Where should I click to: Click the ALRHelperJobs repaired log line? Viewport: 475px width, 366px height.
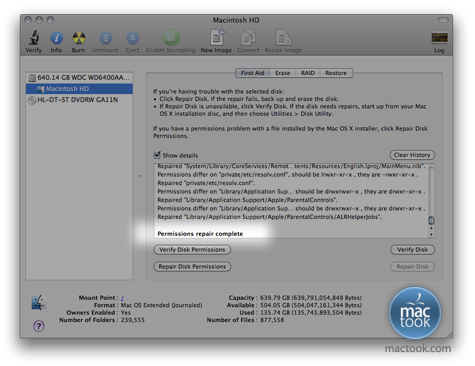pos(269,217)
